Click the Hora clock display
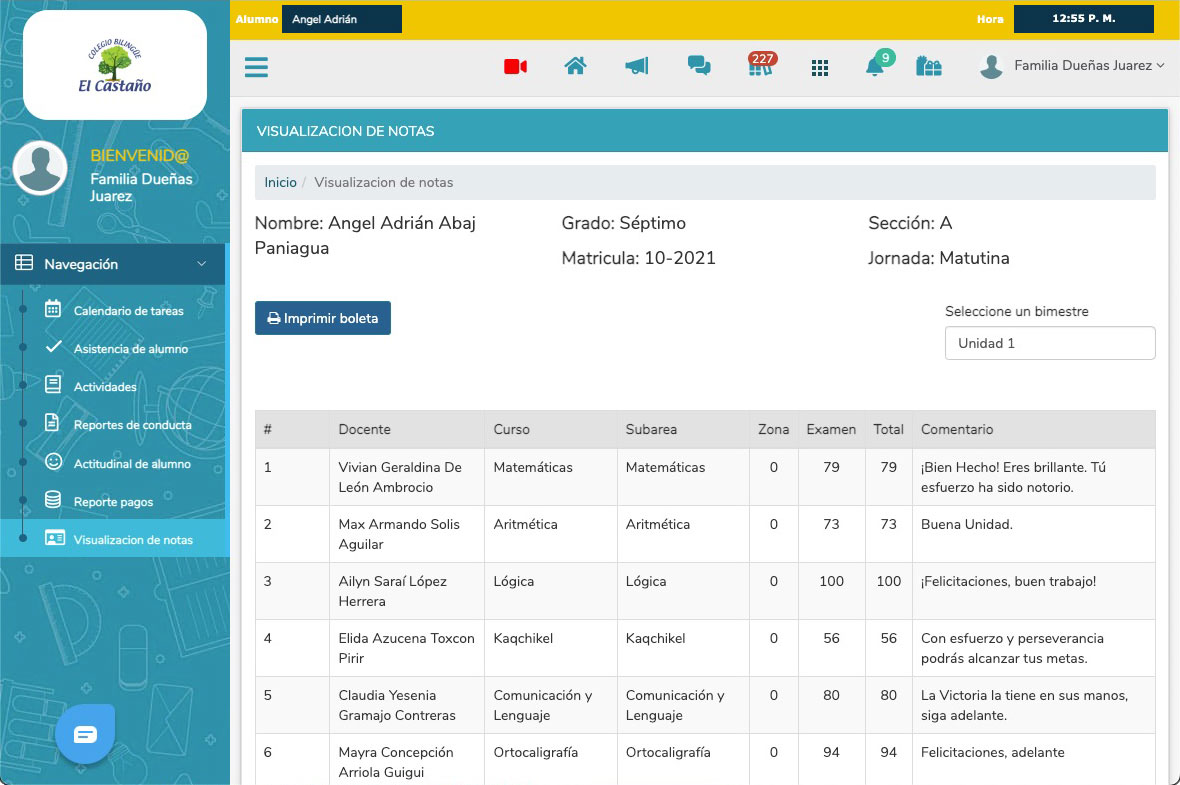 (1084, 19)
